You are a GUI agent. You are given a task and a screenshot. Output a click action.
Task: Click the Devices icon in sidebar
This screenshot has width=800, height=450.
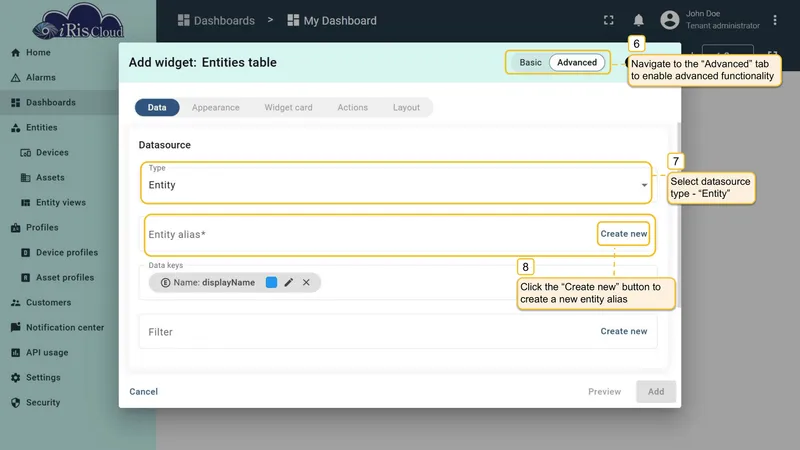click(26, 153)
